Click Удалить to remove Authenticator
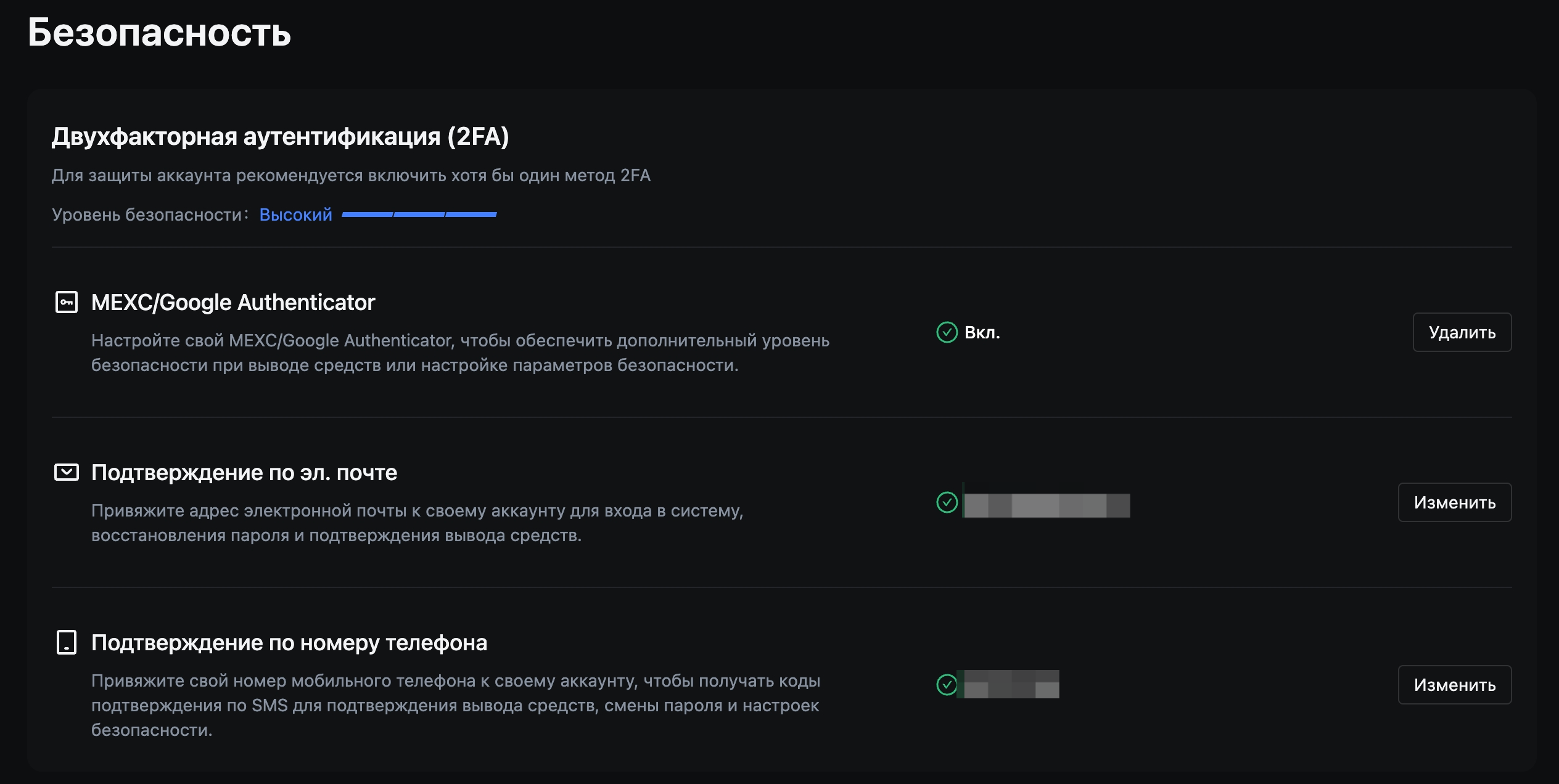The height and width of the screenshot is (784, 1559). [x=1462, y=332]
